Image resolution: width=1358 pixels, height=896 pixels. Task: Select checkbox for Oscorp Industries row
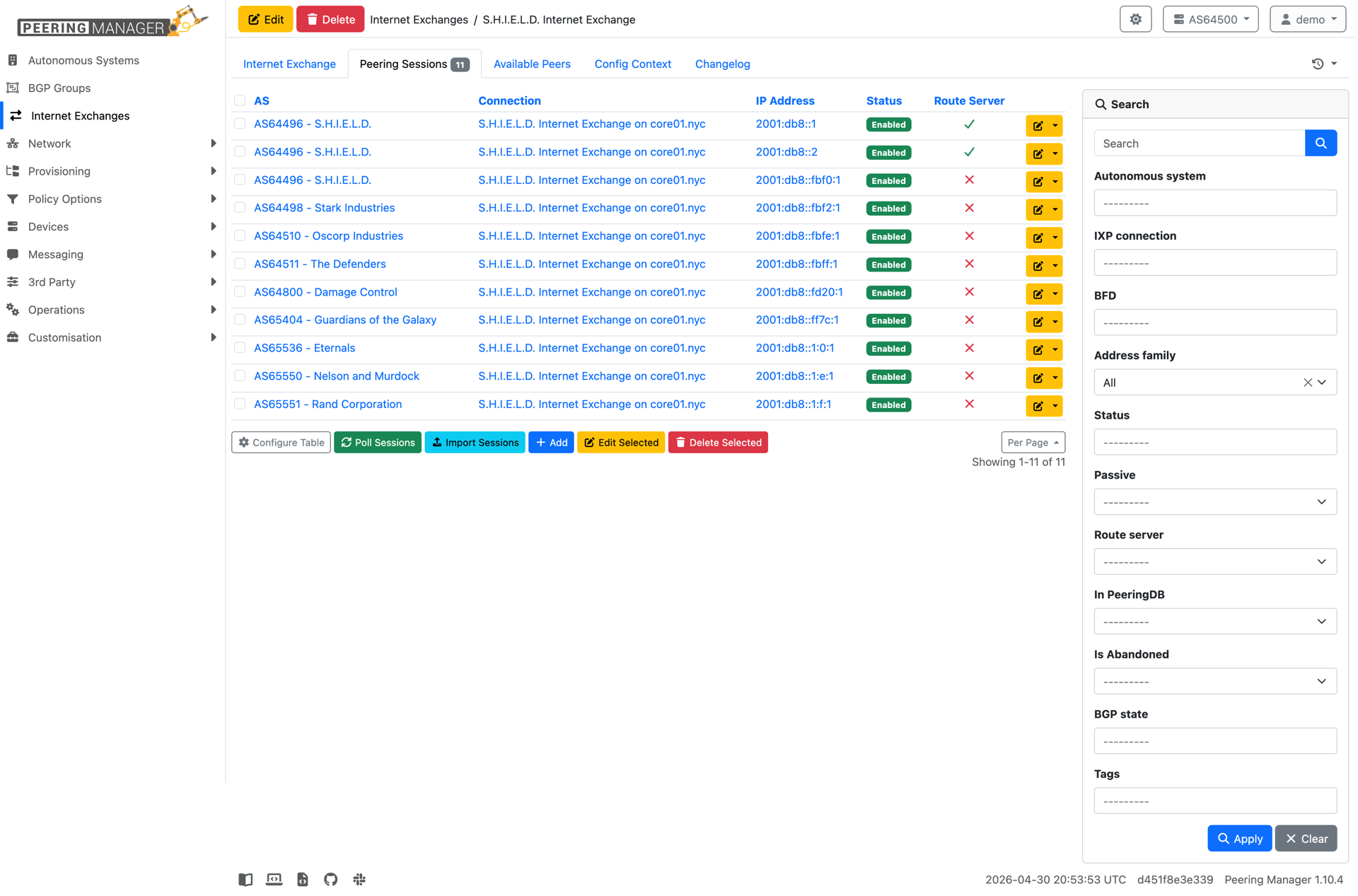(240, 235)
